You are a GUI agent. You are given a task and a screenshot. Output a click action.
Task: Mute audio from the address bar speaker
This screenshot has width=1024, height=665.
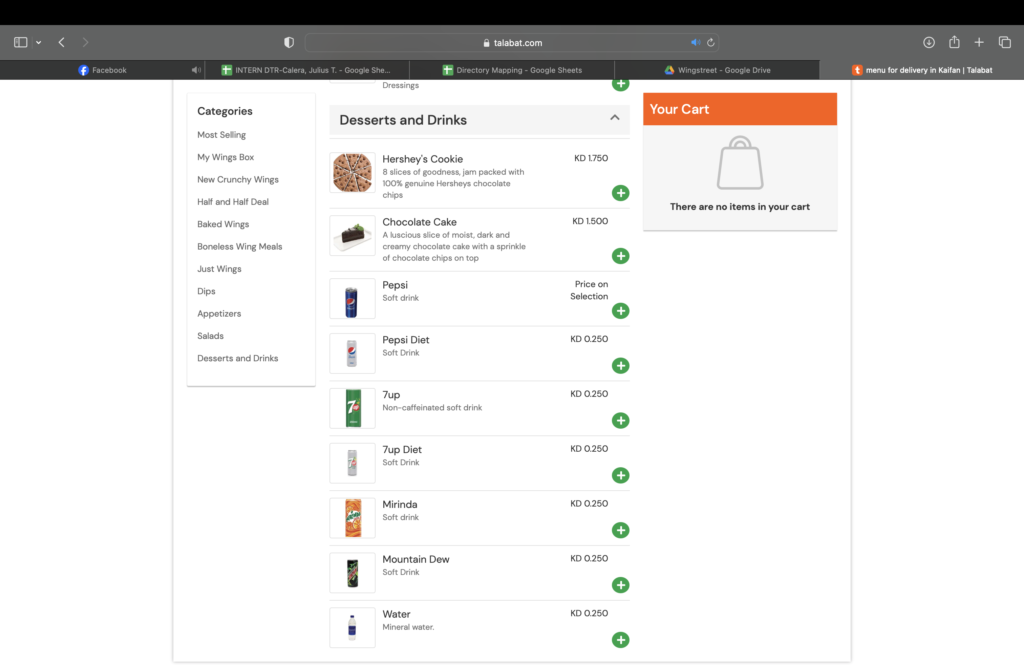pos(695,43)
